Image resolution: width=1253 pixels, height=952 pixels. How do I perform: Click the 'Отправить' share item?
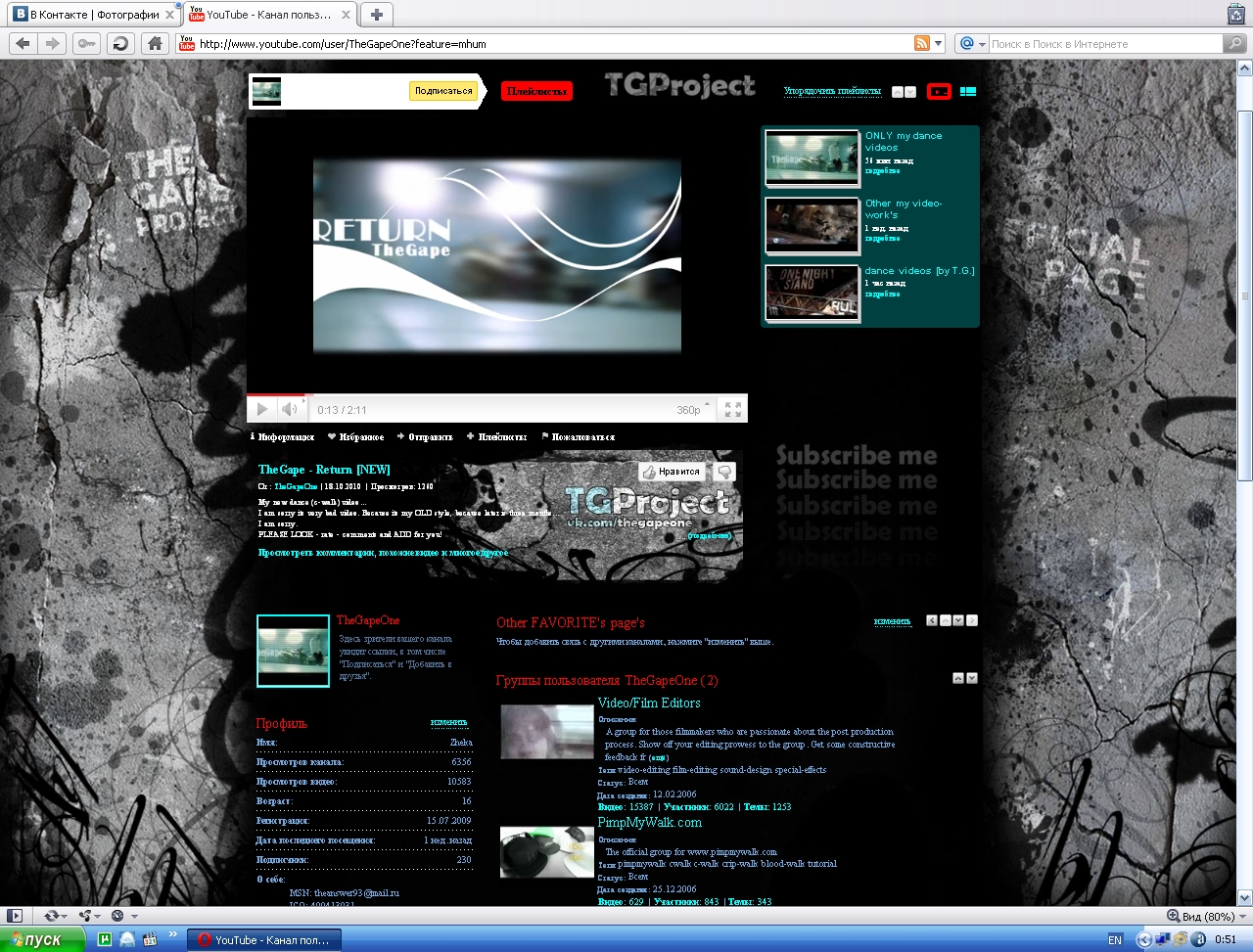tap(425, 437)
